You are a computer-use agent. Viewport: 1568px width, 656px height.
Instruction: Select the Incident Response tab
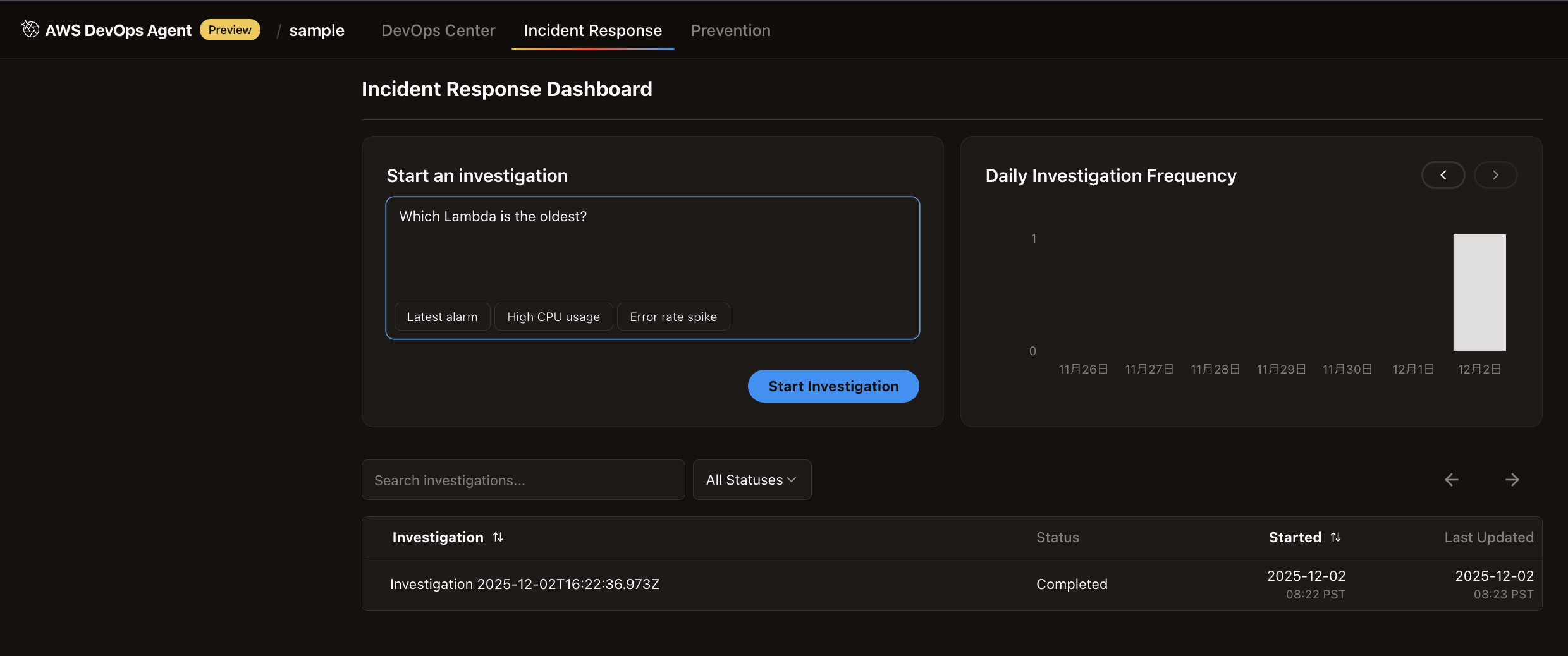[x=592, y=30]
